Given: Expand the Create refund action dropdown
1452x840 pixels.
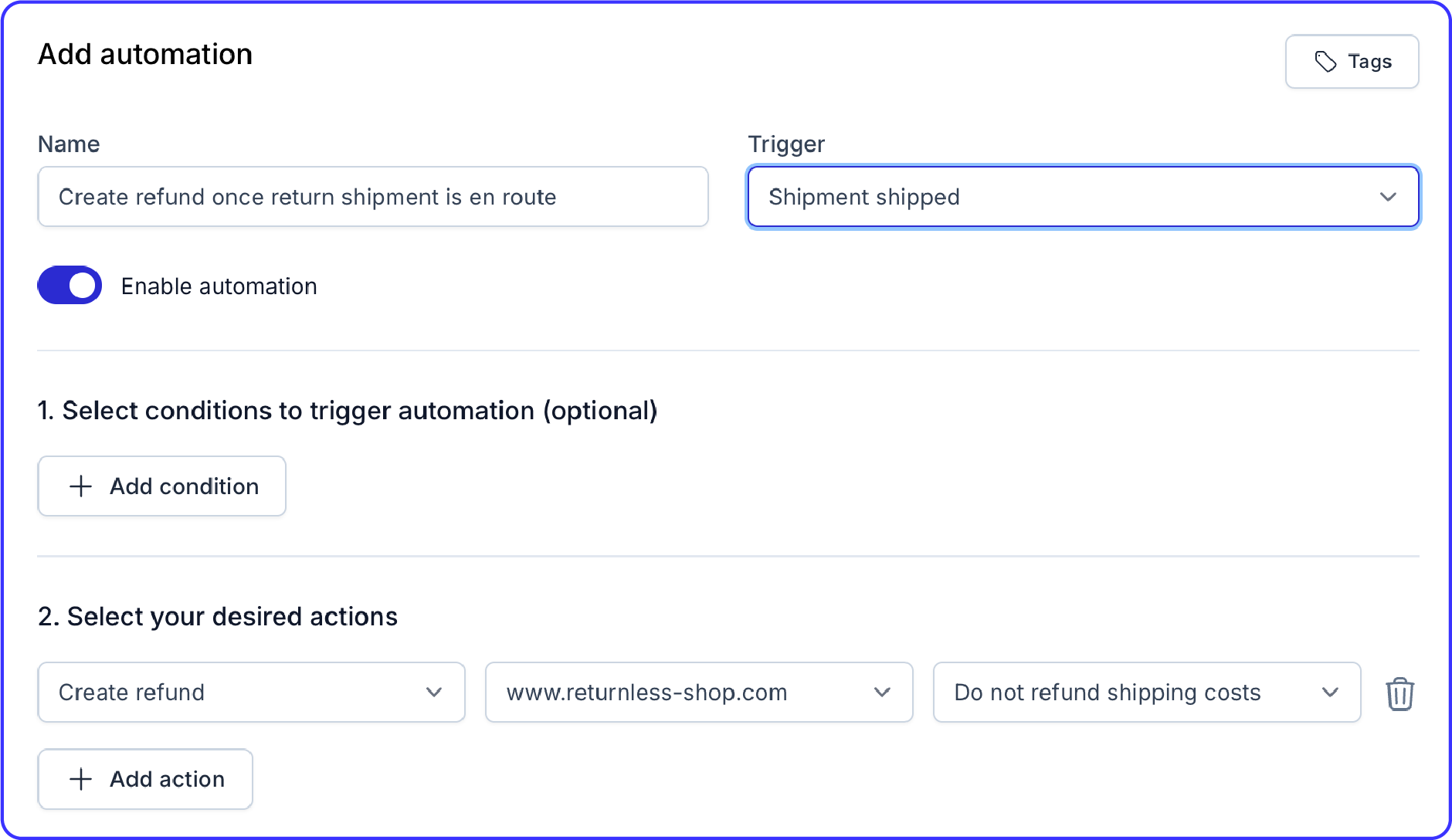Looking at the screenshot, I should (252, 693).
